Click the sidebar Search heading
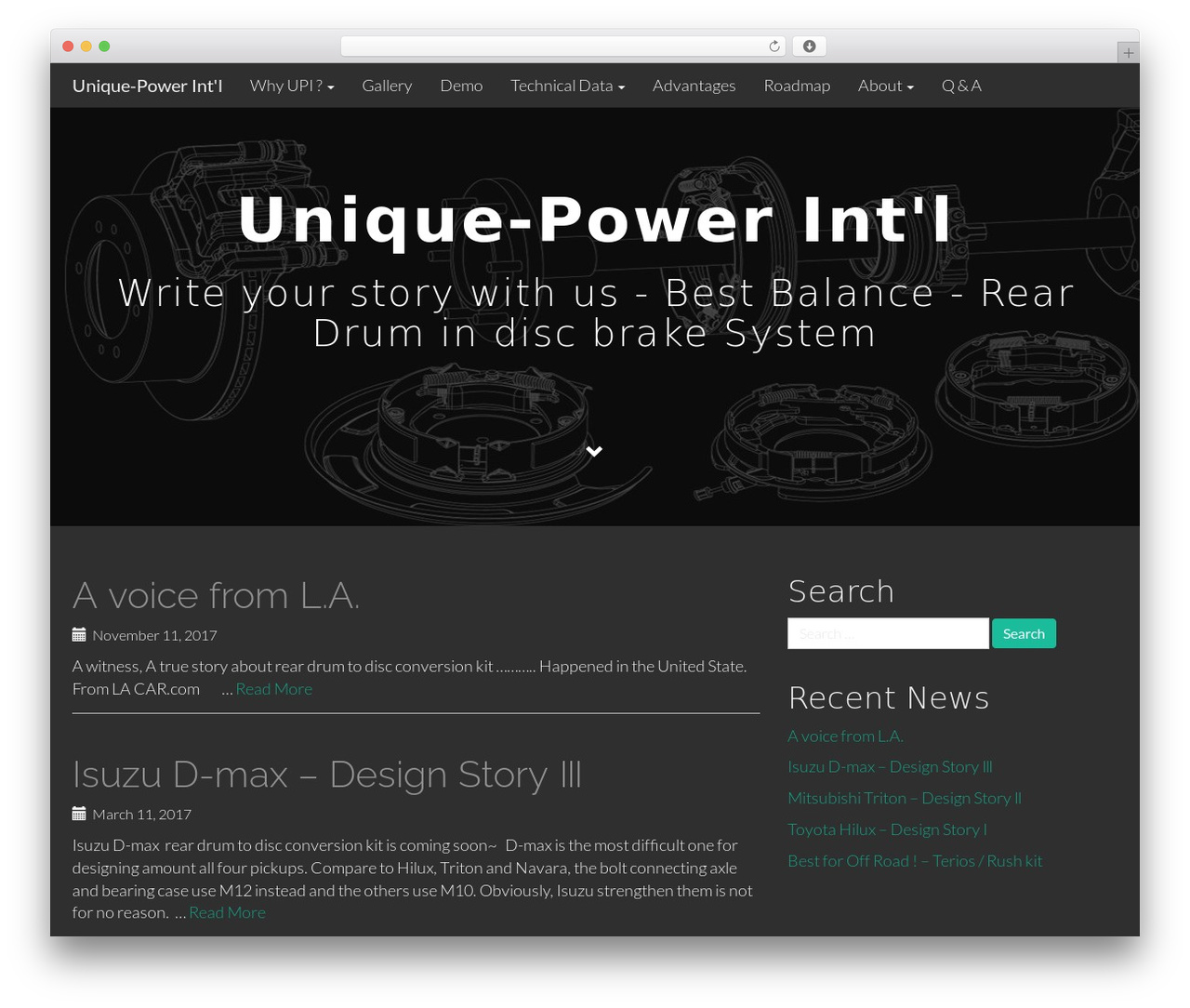 (x=841, y=591)
